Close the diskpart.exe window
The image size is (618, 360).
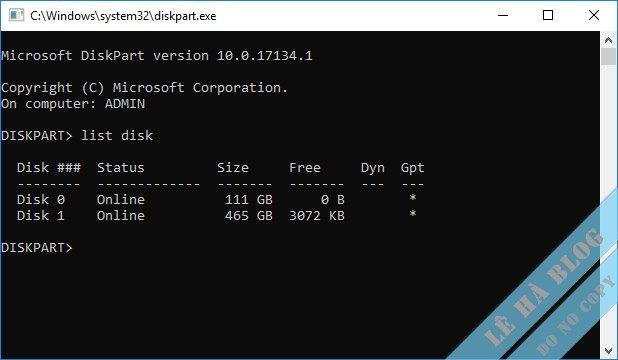click(x=594, y=15)
